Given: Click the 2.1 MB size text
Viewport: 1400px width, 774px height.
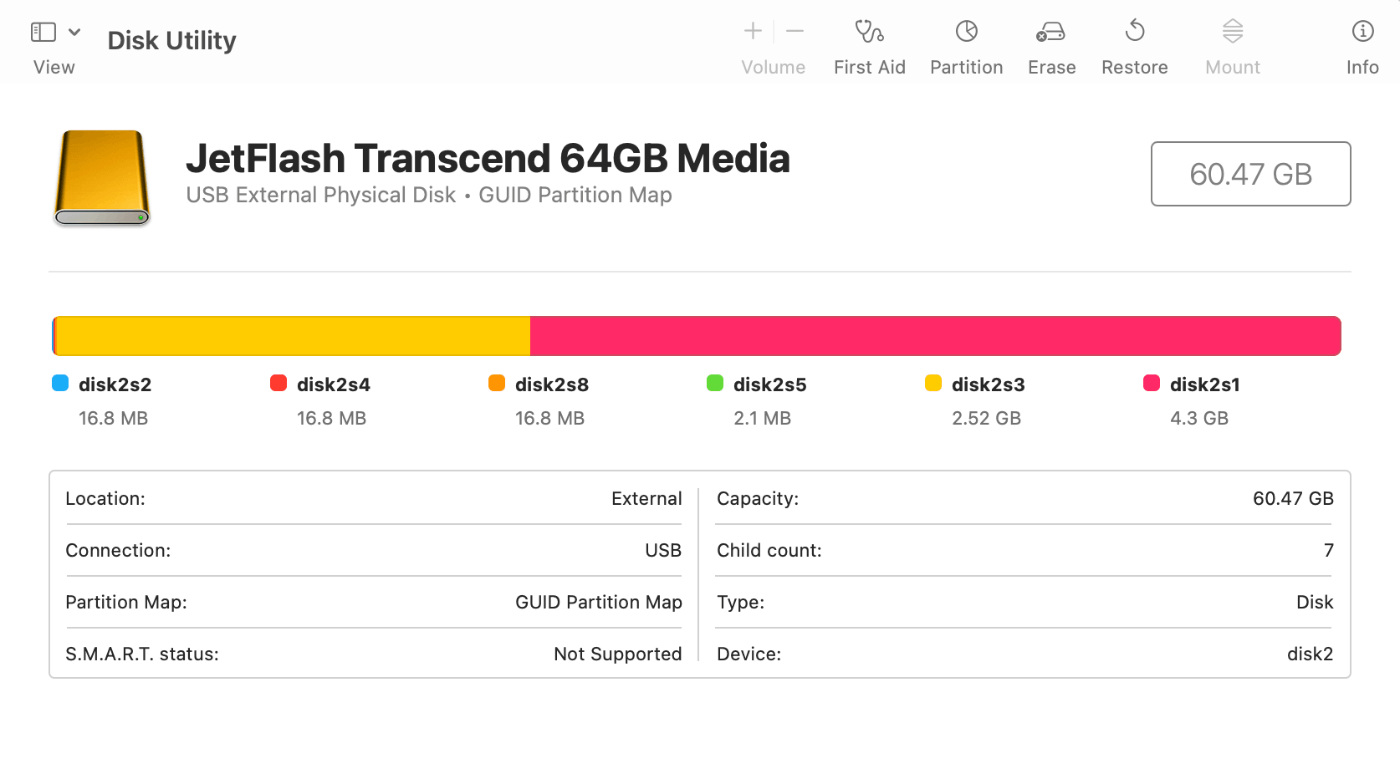Looking at the screenshot, I should 762,418.
